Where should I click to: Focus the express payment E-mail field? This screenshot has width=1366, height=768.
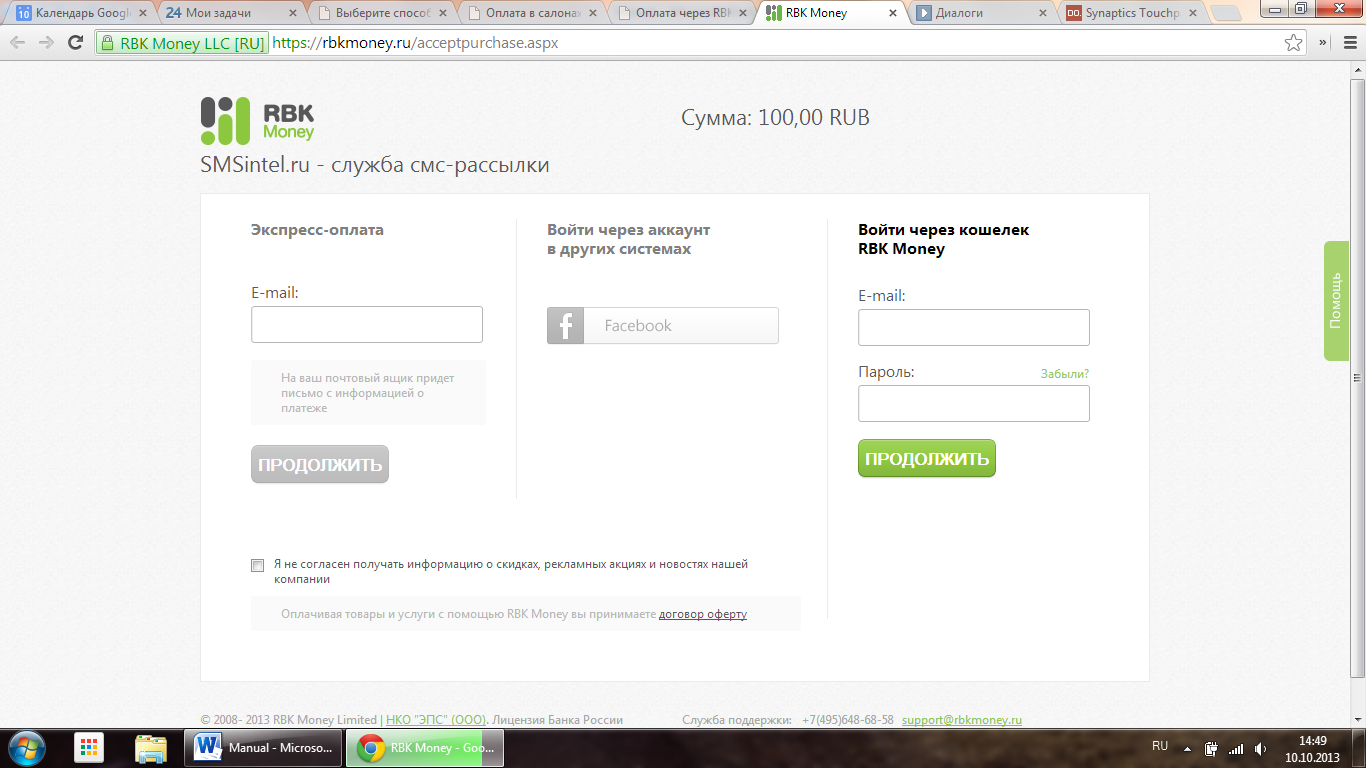click(367, 325)
